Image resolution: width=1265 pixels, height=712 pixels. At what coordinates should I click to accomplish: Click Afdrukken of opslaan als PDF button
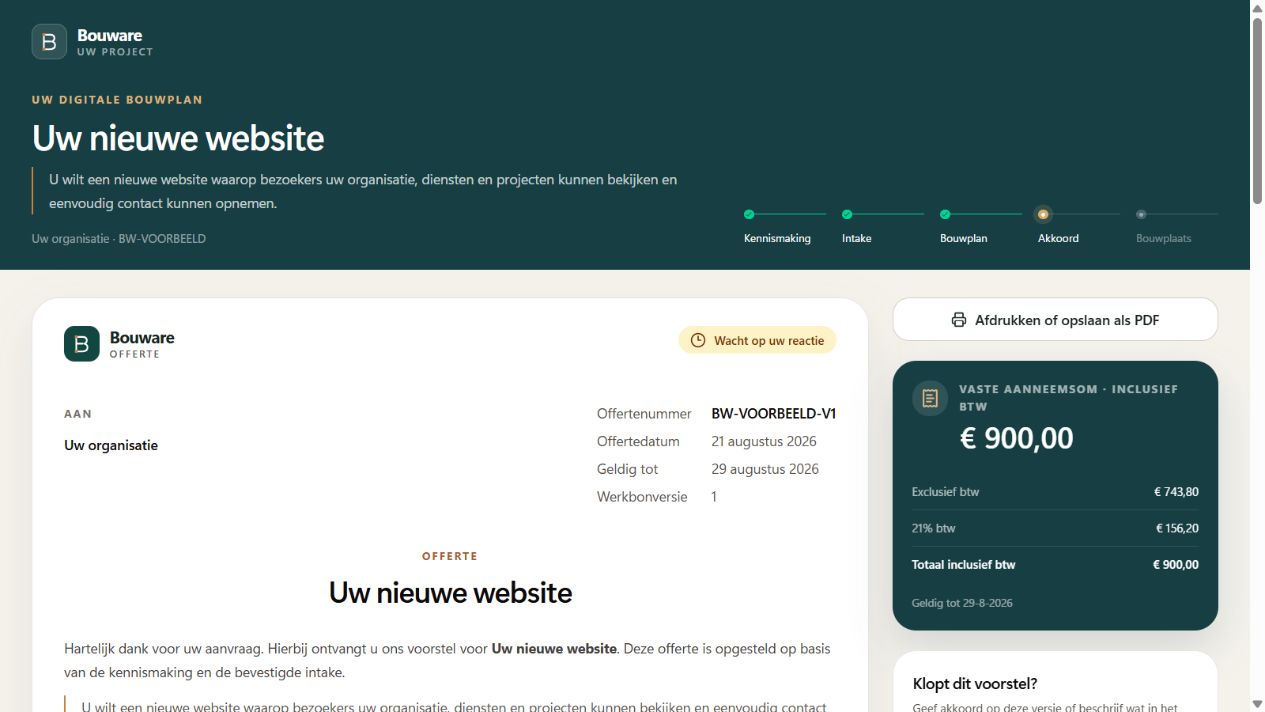tap(1055, 320)
